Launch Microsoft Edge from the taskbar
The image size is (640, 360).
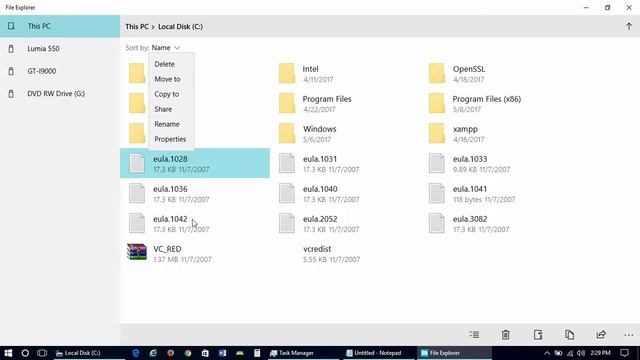[136, 353]
